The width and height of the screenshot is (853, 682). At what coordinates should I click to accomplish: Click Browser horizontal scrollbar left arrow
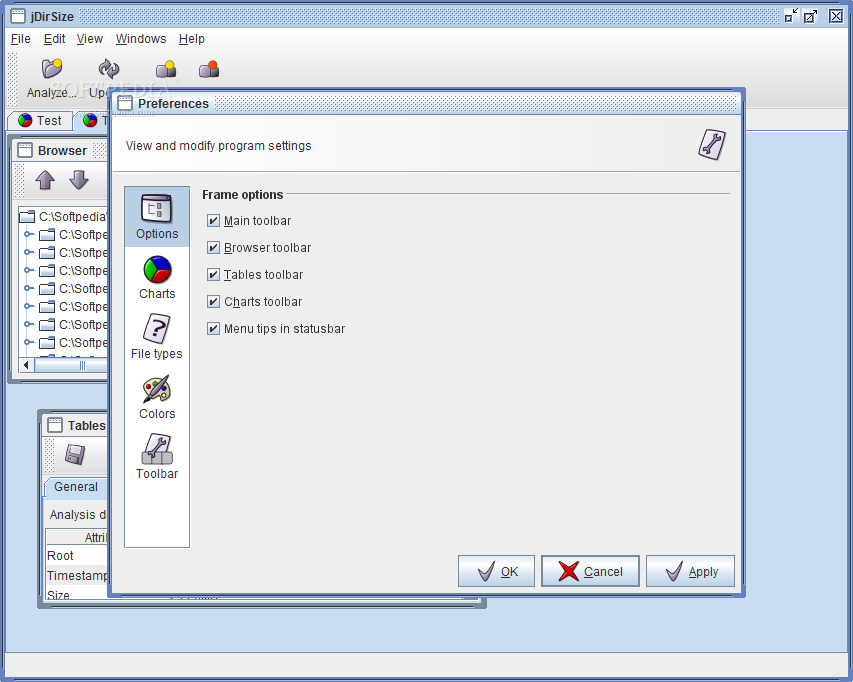click(x=26, y=365)
